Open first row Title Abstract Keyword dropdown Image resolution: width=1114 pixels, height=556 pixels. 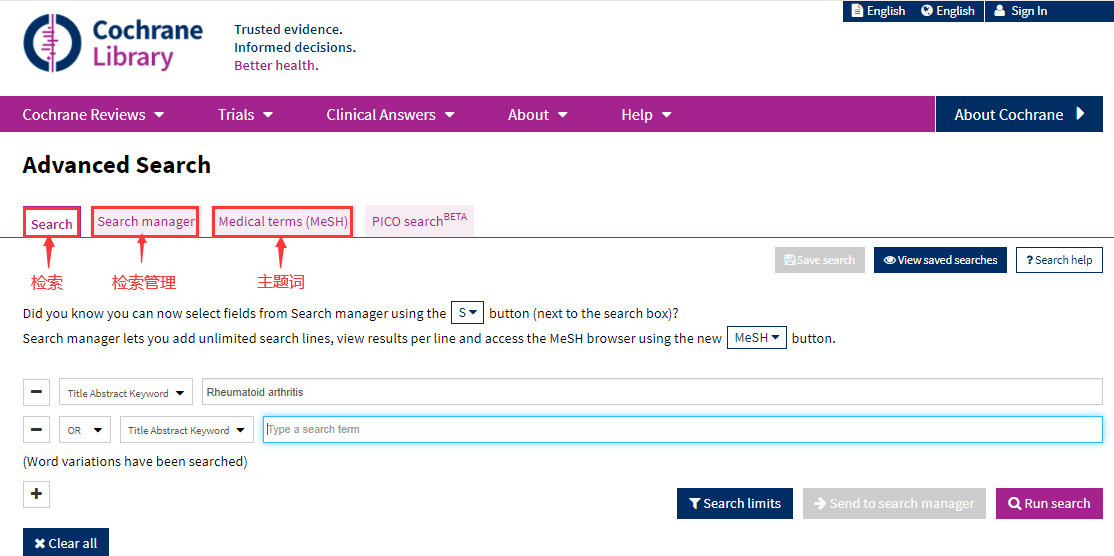click(x=126, y=393)
